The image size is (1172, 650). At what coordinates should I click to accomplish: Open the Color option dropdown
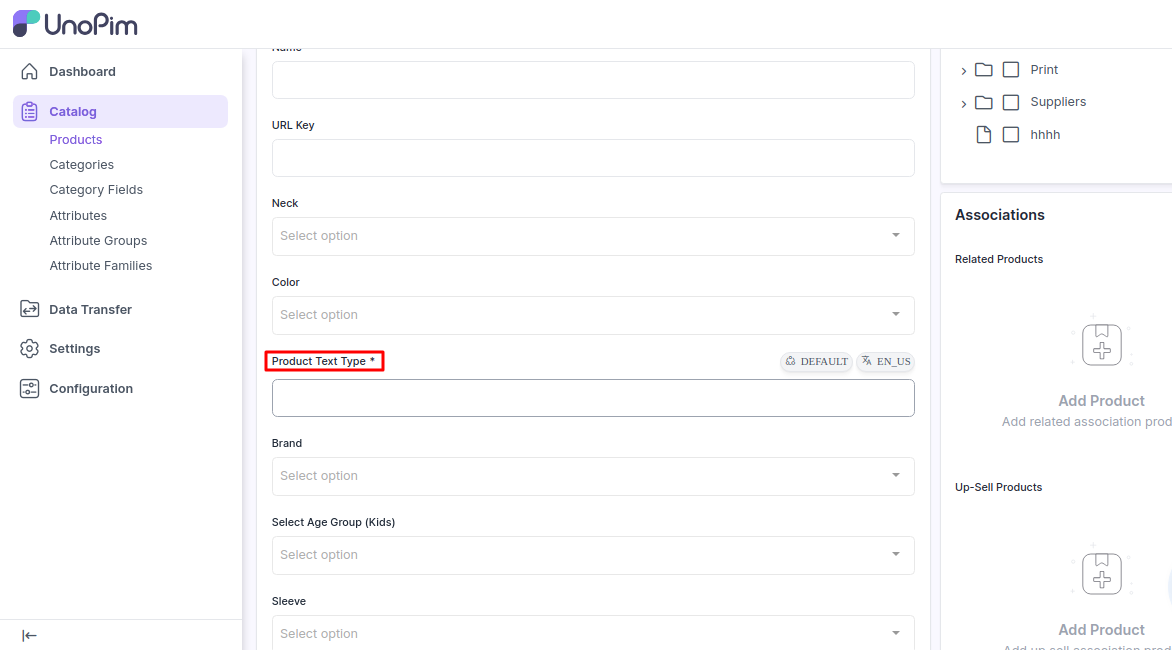click(x=593, y=315)
